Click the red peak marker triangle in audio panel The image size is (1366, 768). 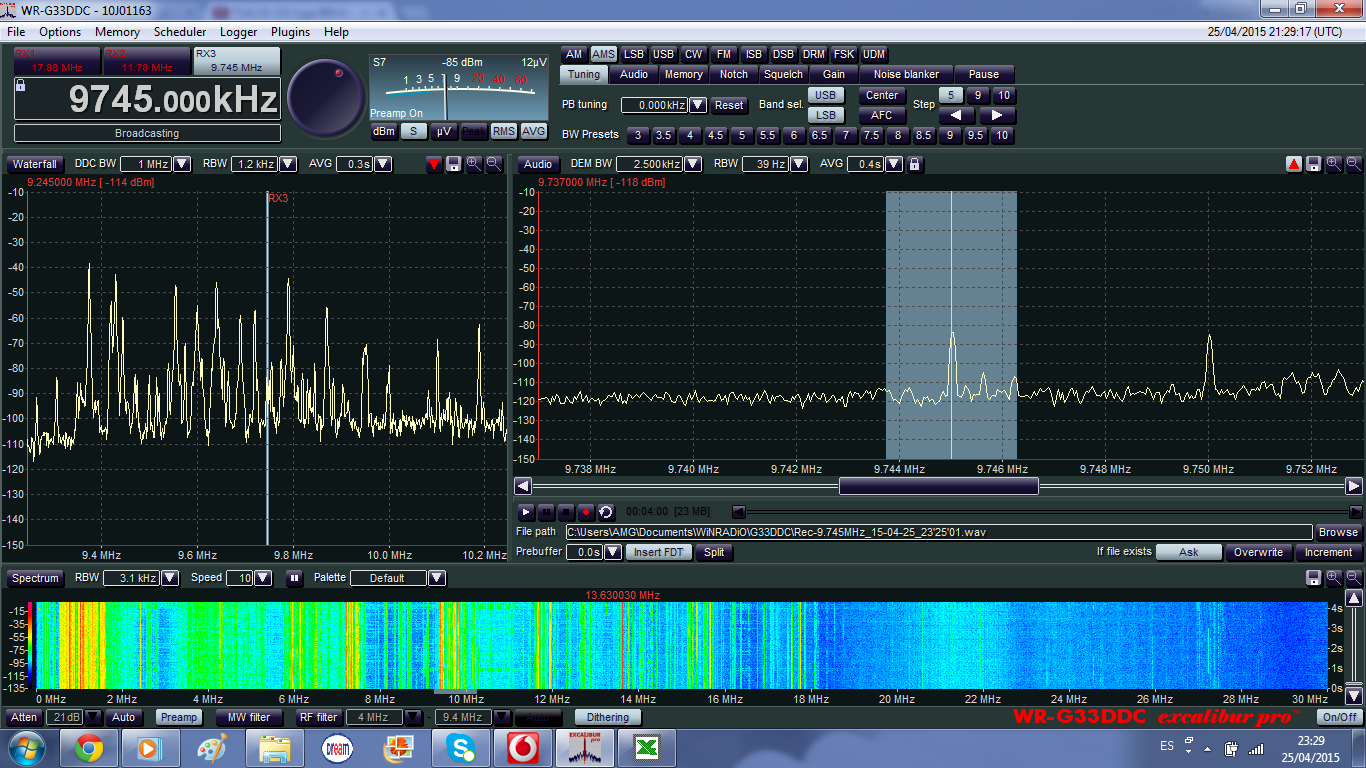coord(1294,164)
